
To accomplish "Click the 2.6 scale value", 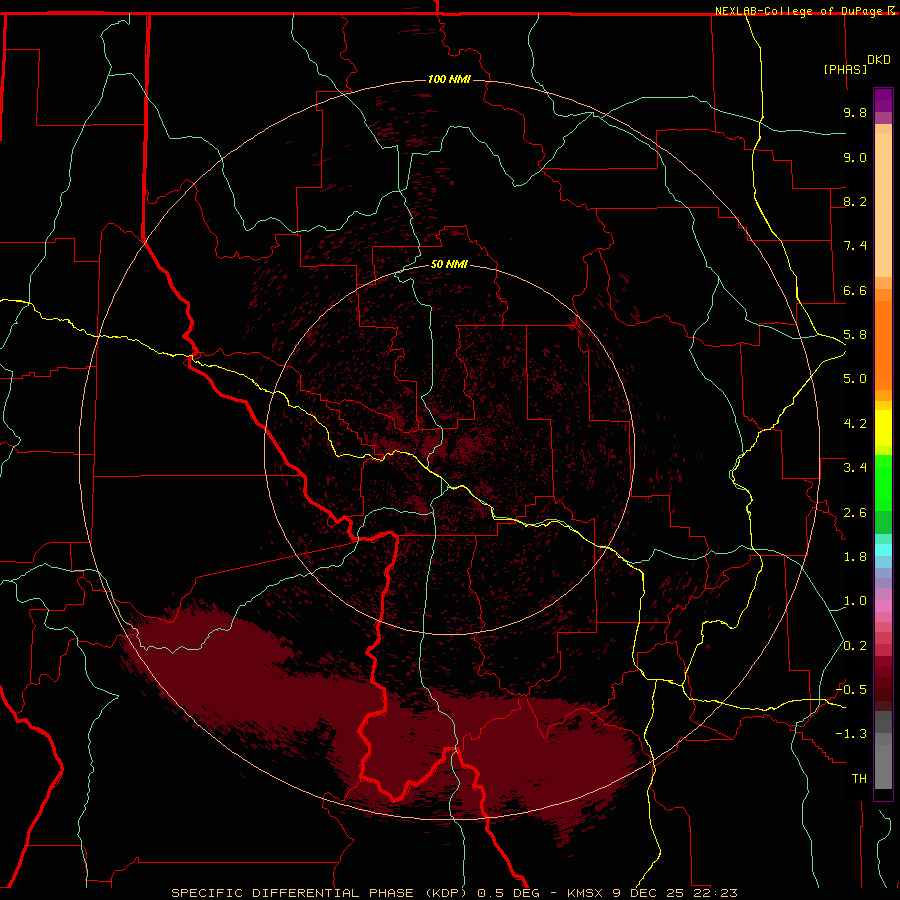I will point(855,513).
